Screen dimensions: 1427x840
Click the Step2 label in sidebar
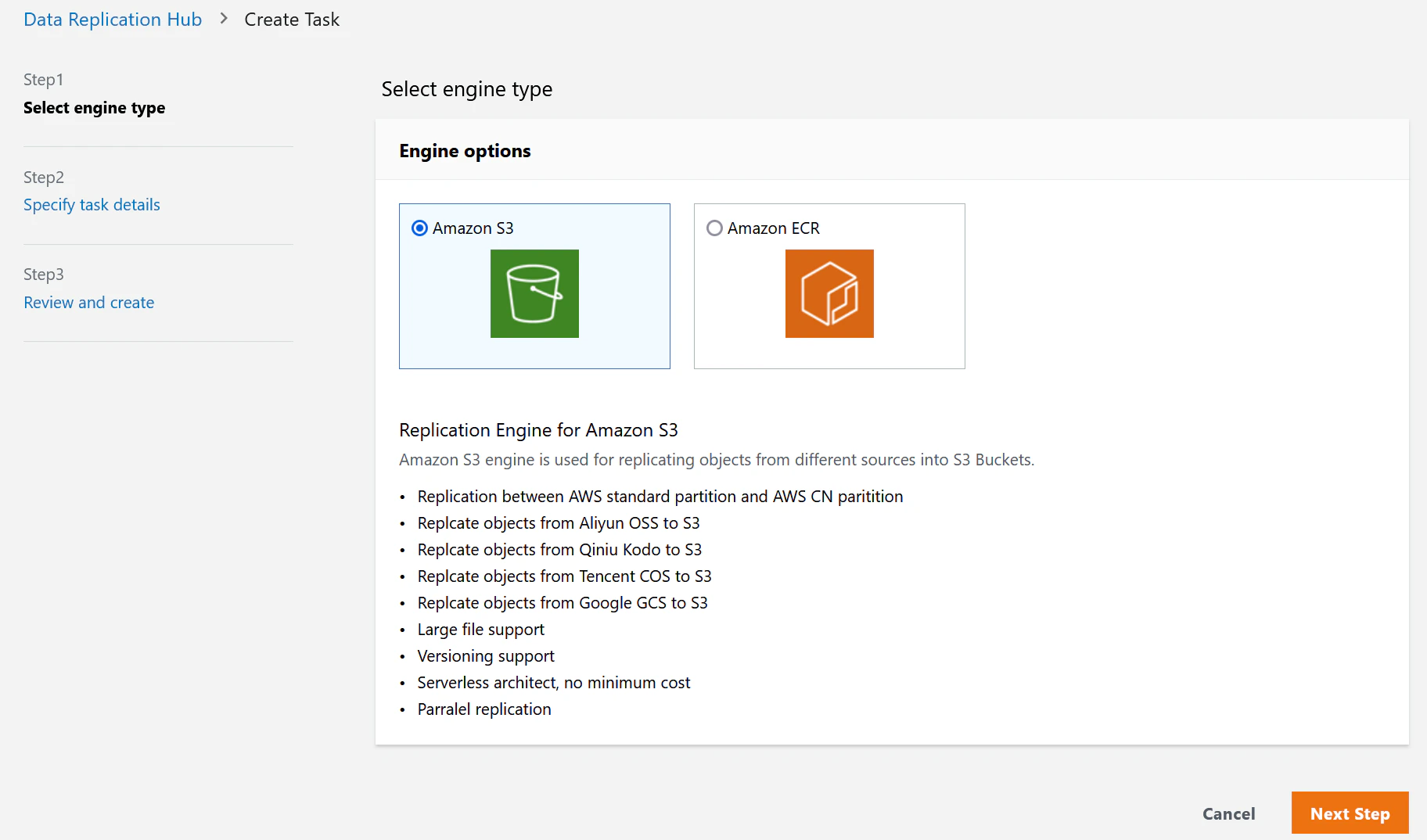pyautogui.click(x=44, y=178)
